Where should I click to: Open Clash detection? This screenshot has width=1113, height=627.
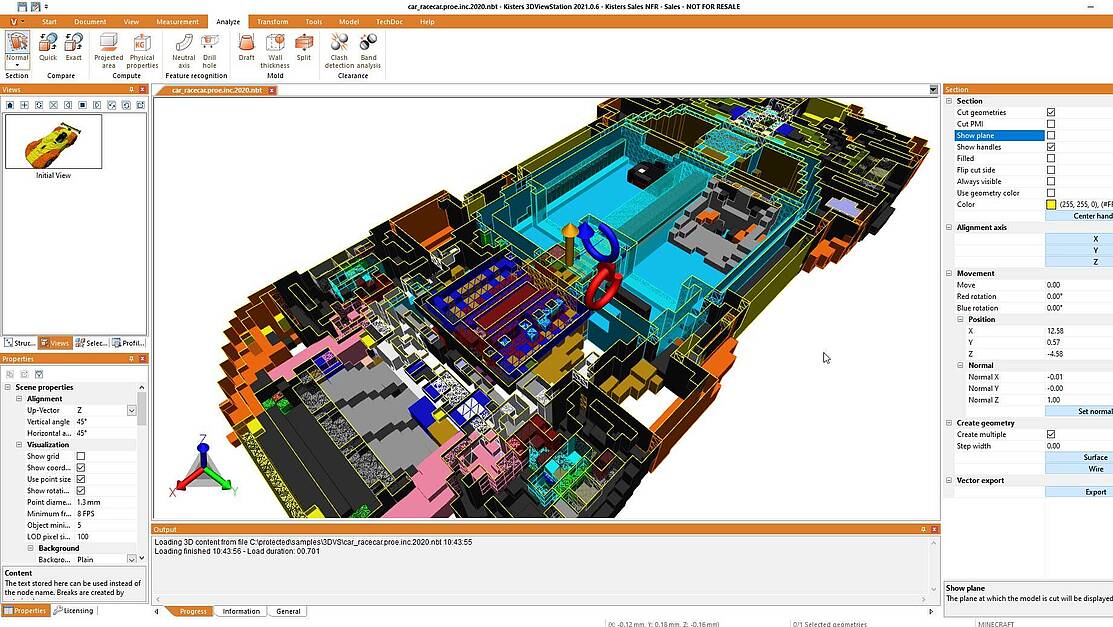click(x=339, y=51)
